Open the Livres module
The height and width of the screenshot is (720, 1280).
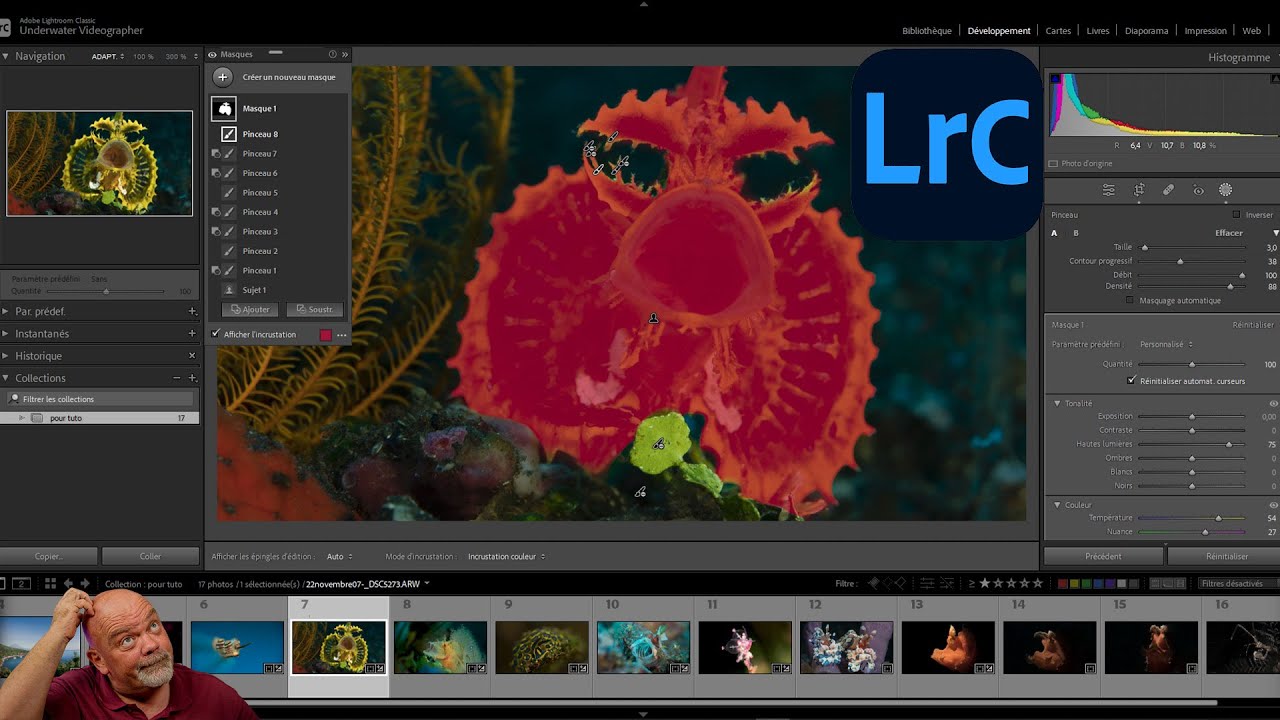point(1098,31)
